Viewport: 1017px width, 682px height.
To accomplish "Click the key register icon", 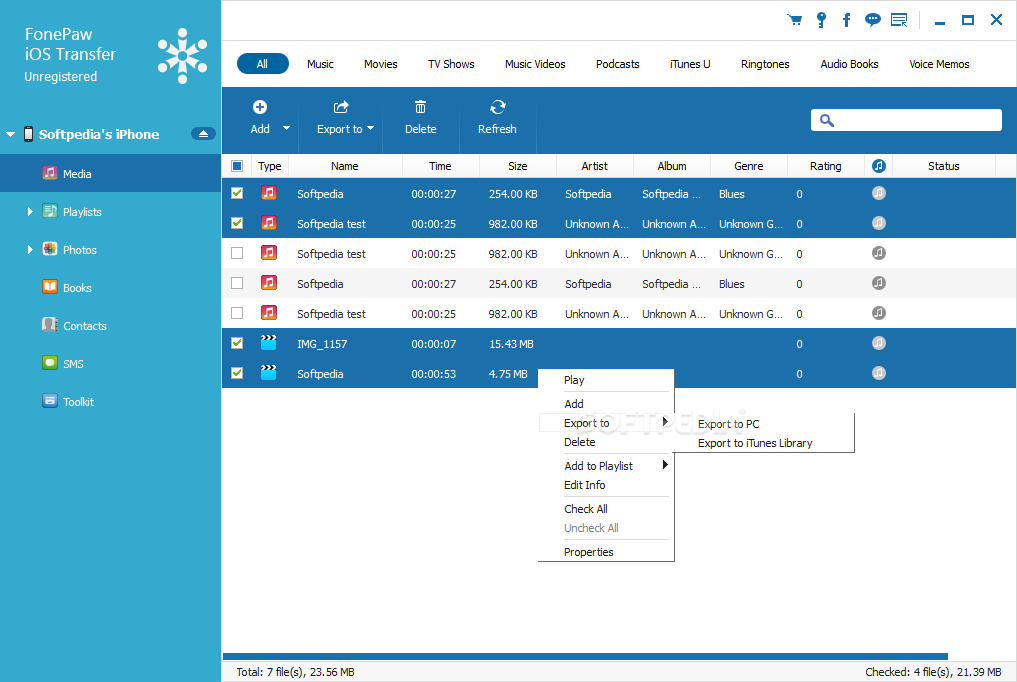I will coord(821,20).
